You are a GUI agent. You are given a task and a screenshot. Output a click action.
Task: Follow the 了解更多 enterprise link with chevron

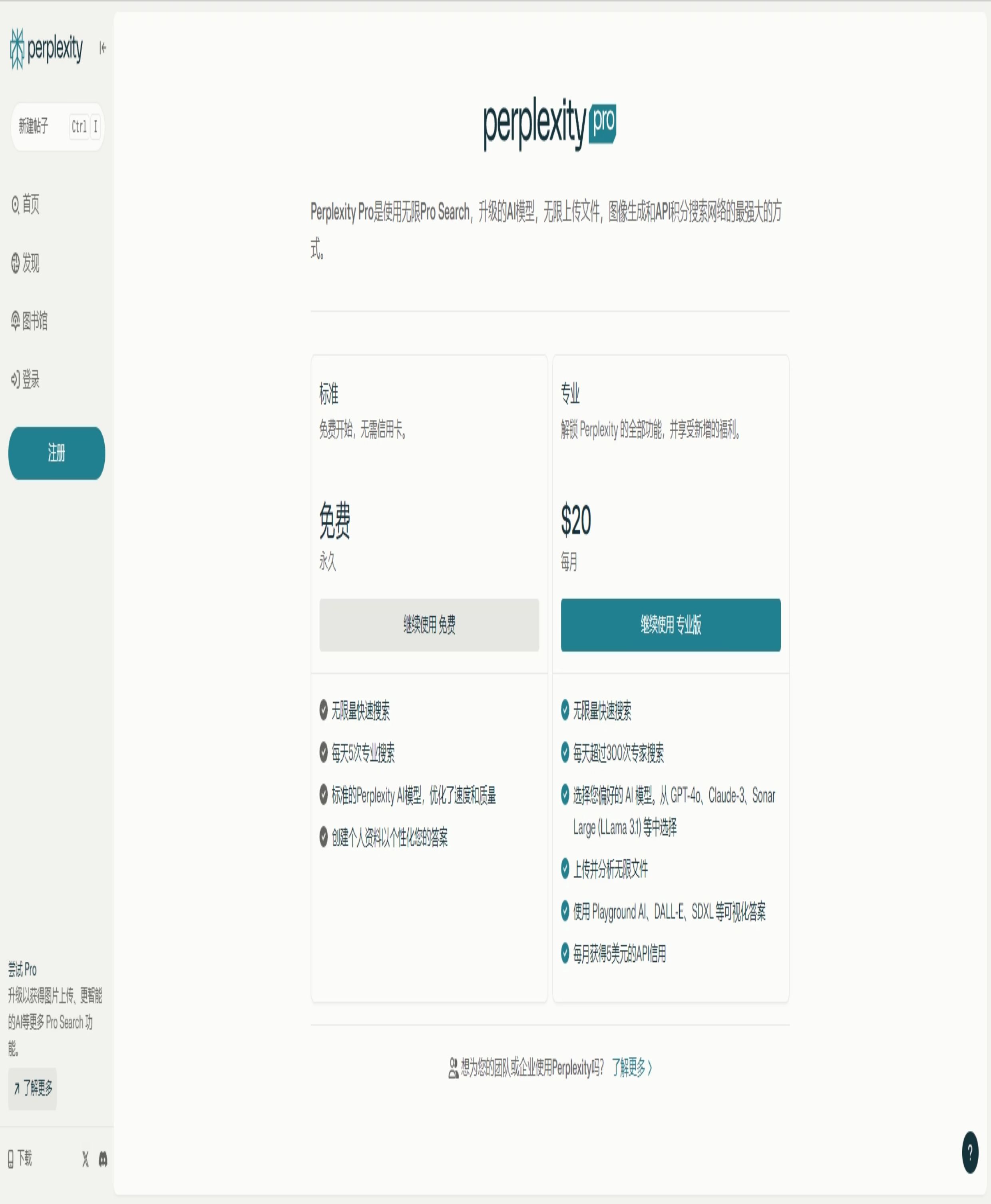(x=631, y=1067)
